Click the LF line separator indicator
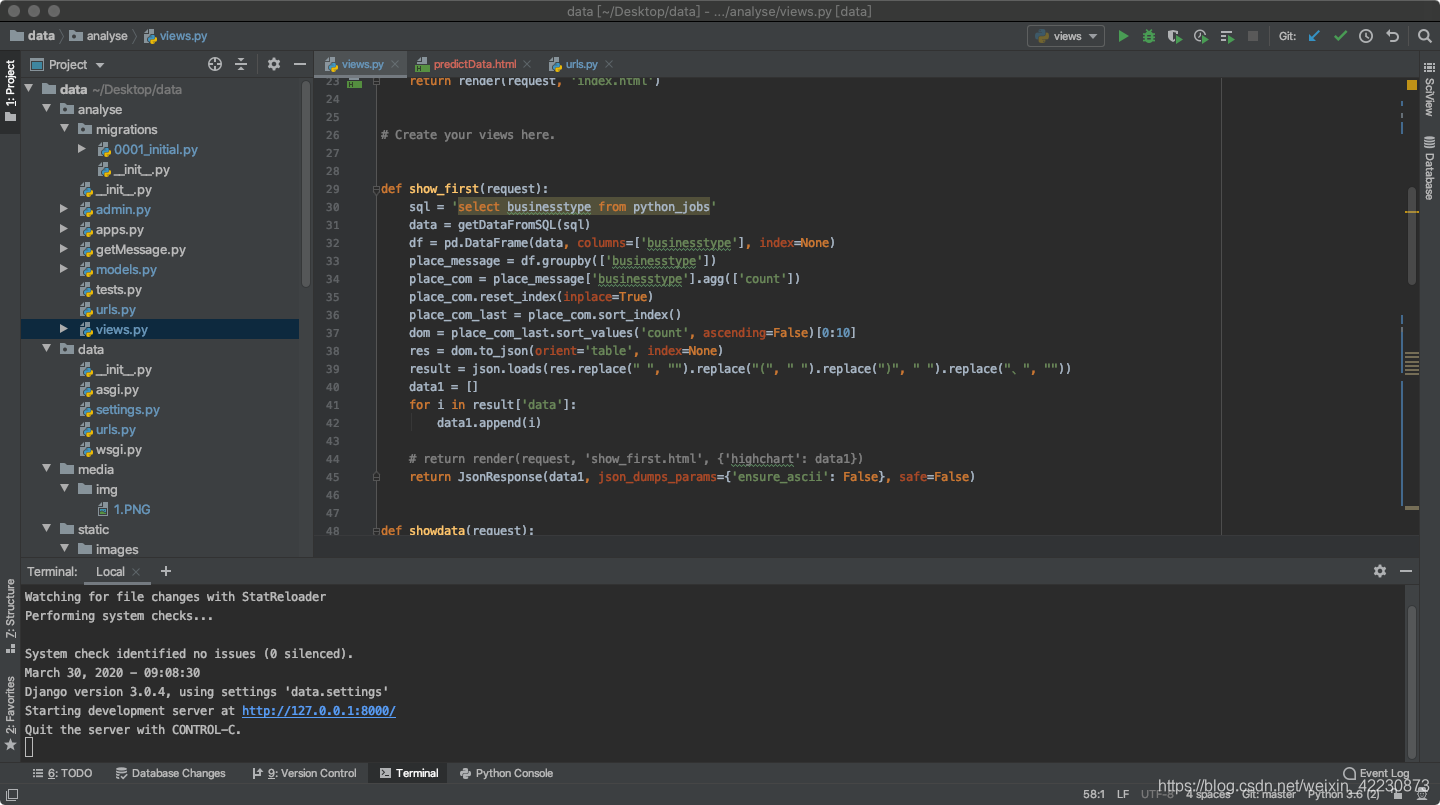Screen dimensions: 1440x805 (x=1123, y=794)
